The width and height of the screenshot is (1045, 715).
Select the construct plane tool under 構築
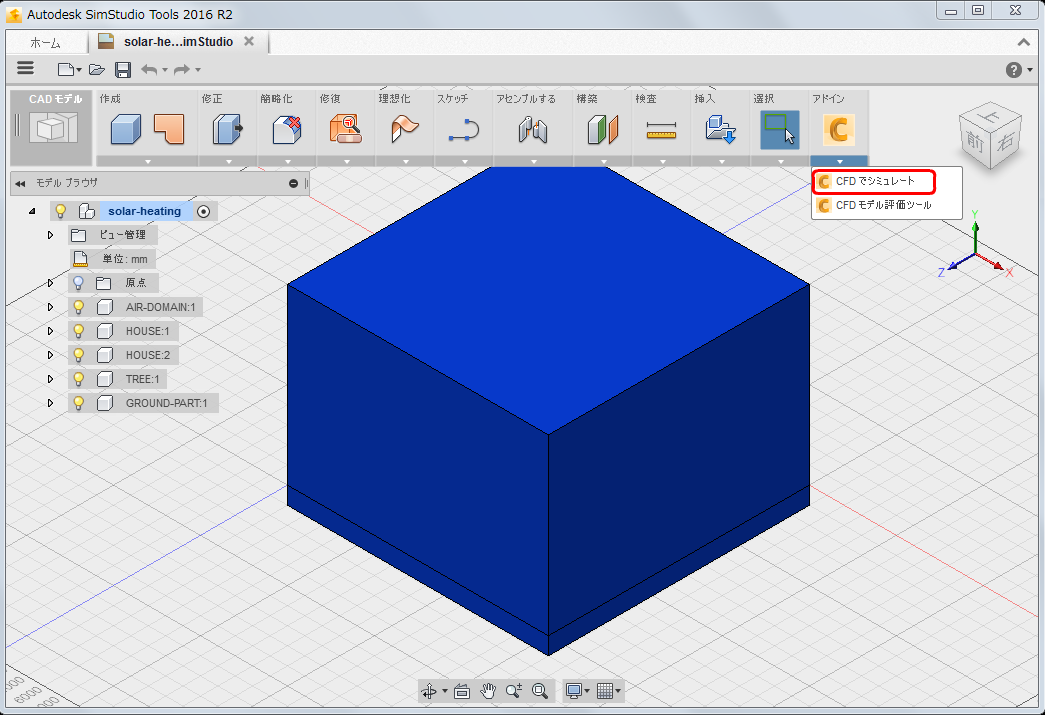603,129
